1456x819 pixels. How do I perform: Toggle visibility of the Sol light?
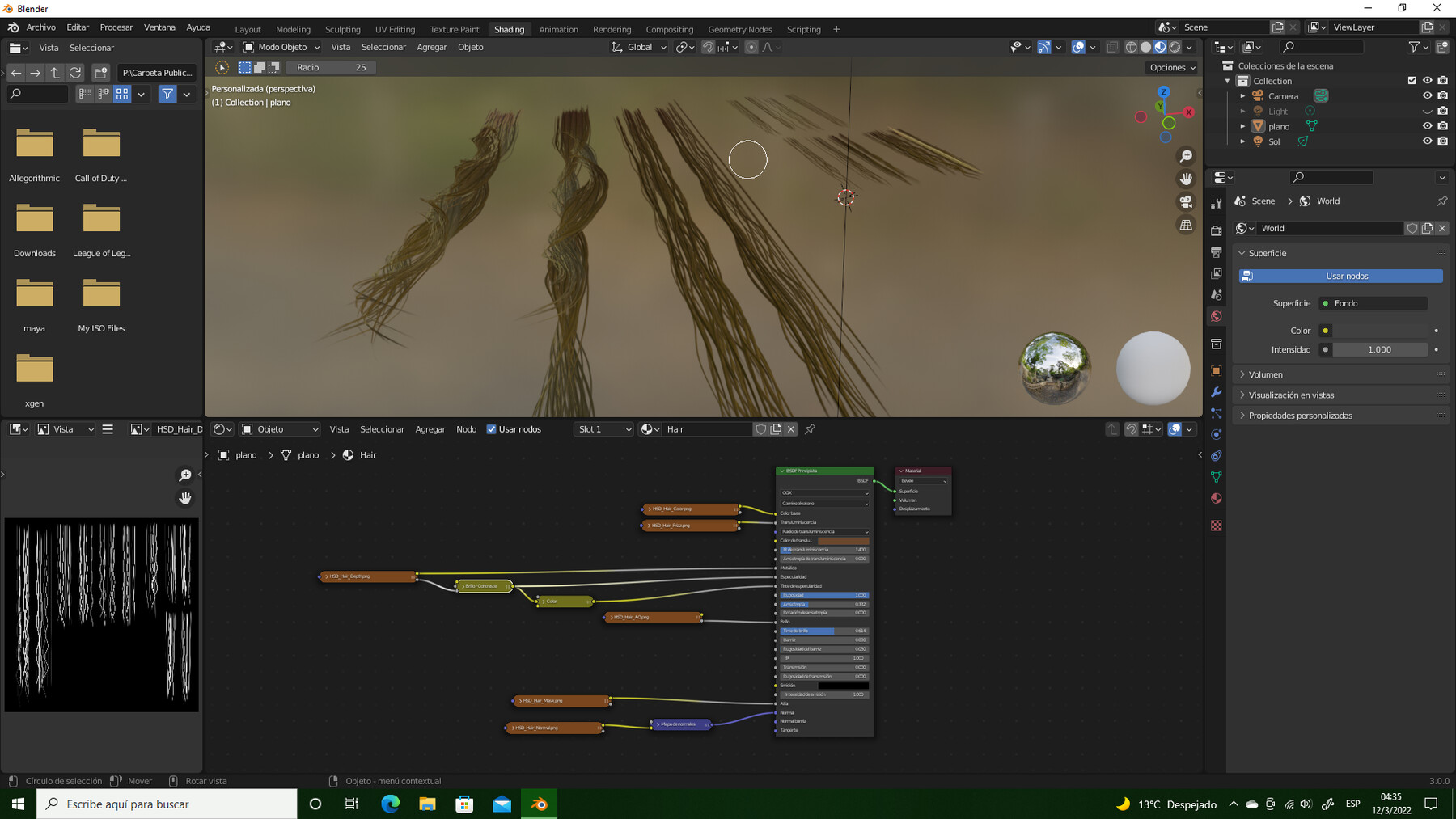point(1427,141)
